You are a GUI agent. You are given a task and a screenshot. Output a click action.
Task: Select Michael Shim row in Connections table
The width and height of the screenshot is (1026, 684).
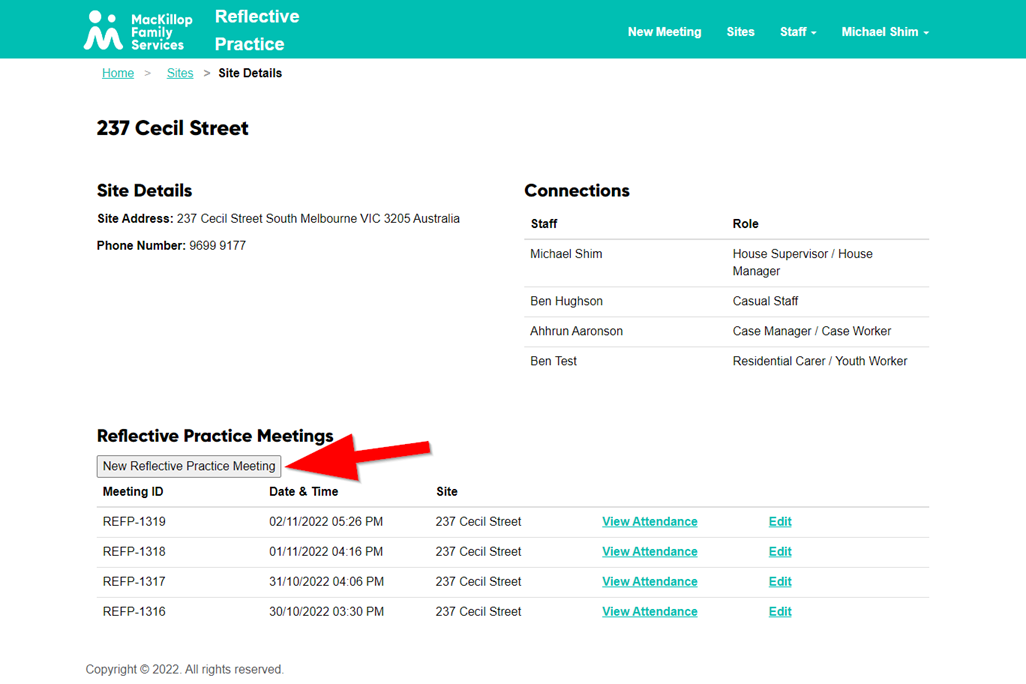tap(566, 254)
